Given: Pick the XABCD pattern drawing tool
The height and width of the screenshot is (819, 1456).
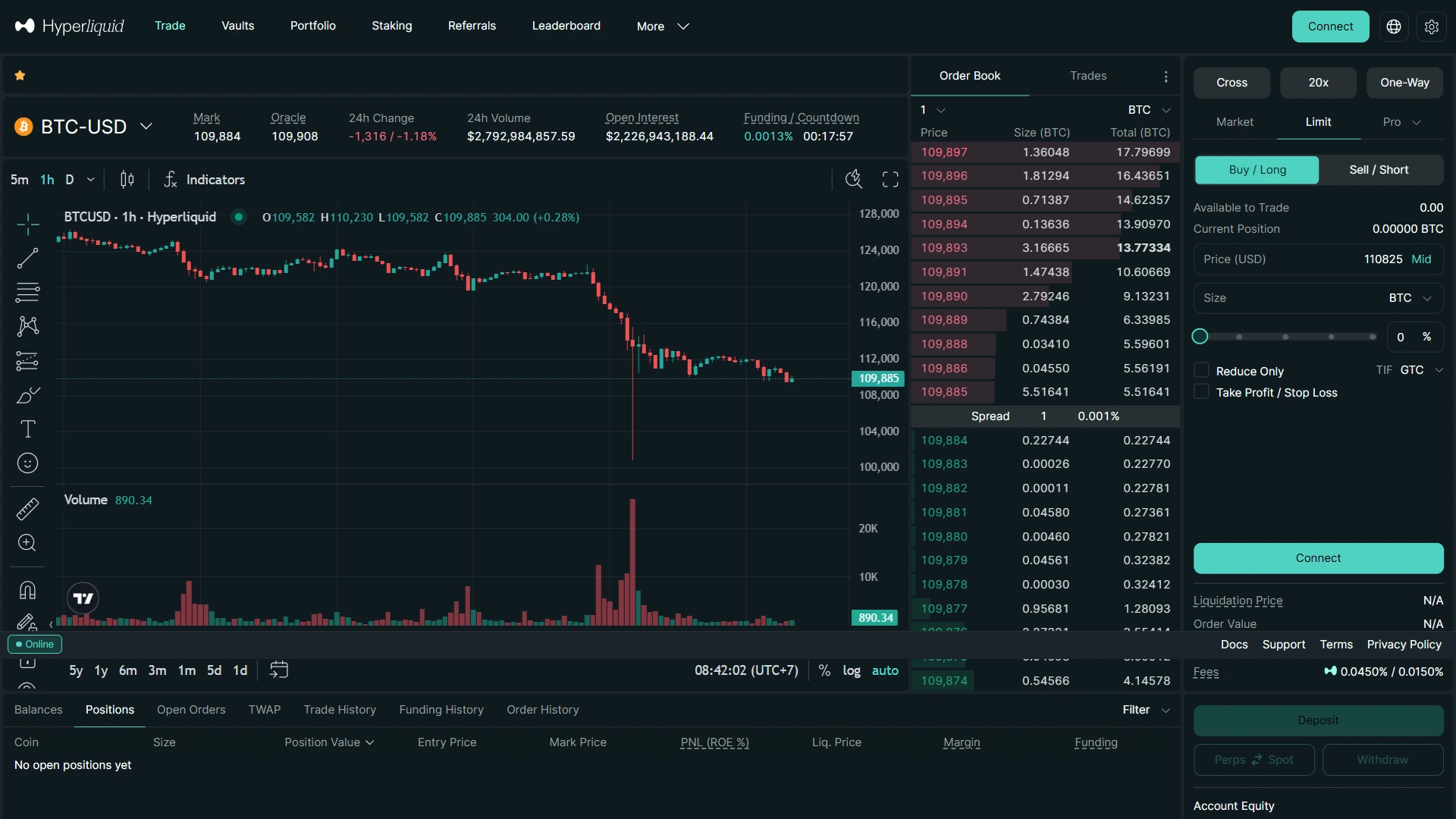Looking at the screenshot, I should [x=28, y=326].
